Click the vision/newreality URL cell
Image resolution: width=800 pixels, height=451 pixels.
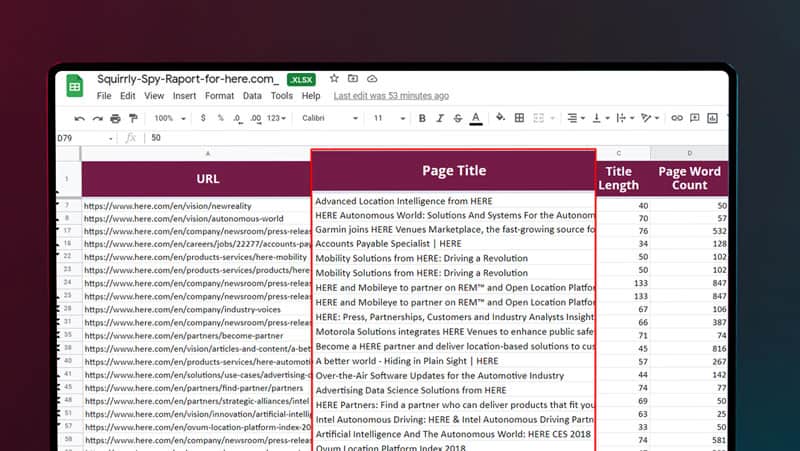196,206
